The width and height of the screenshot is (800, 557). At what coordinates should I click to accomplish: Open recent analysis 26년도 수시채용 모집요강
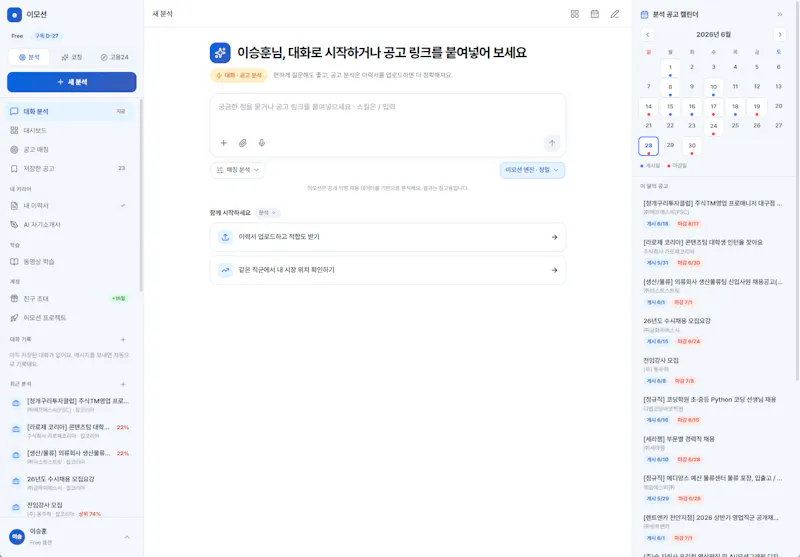point(70,483)
